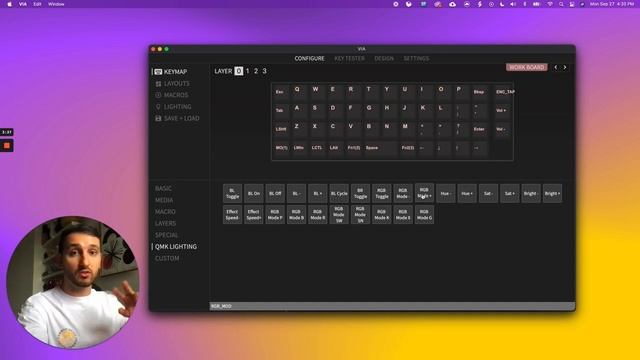This screenshot has width=640, height=360.
Task: Choose the Bright + keycode
Action: tap(552, 193)
